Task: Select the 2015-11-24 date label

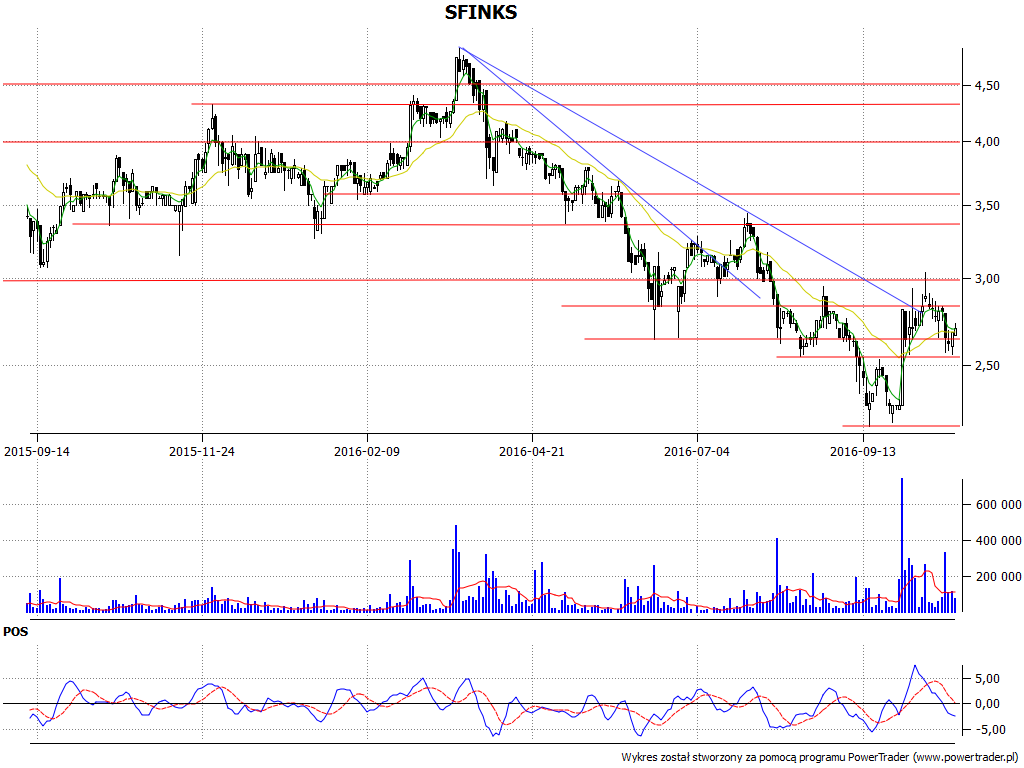Action: pyautogui.click(x=202, y=451)
